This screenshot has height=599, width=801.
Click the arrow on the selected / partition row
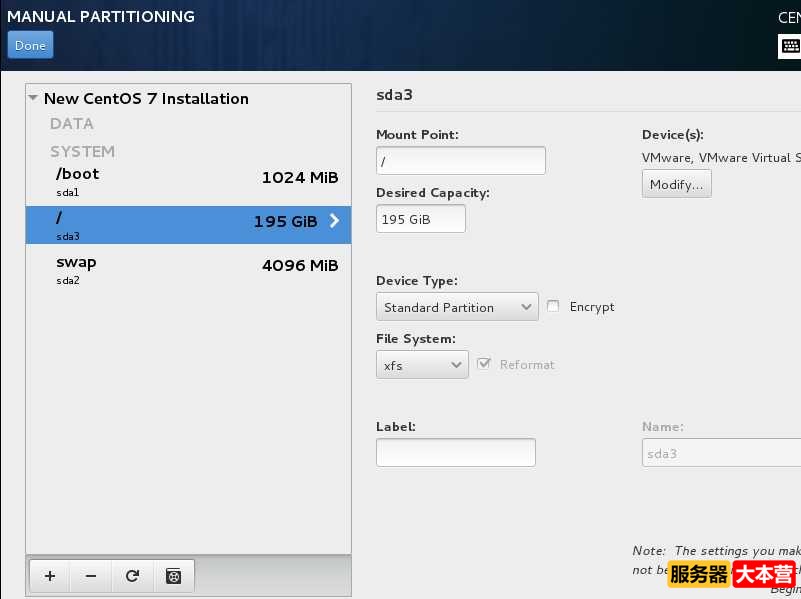pos(334,221)
